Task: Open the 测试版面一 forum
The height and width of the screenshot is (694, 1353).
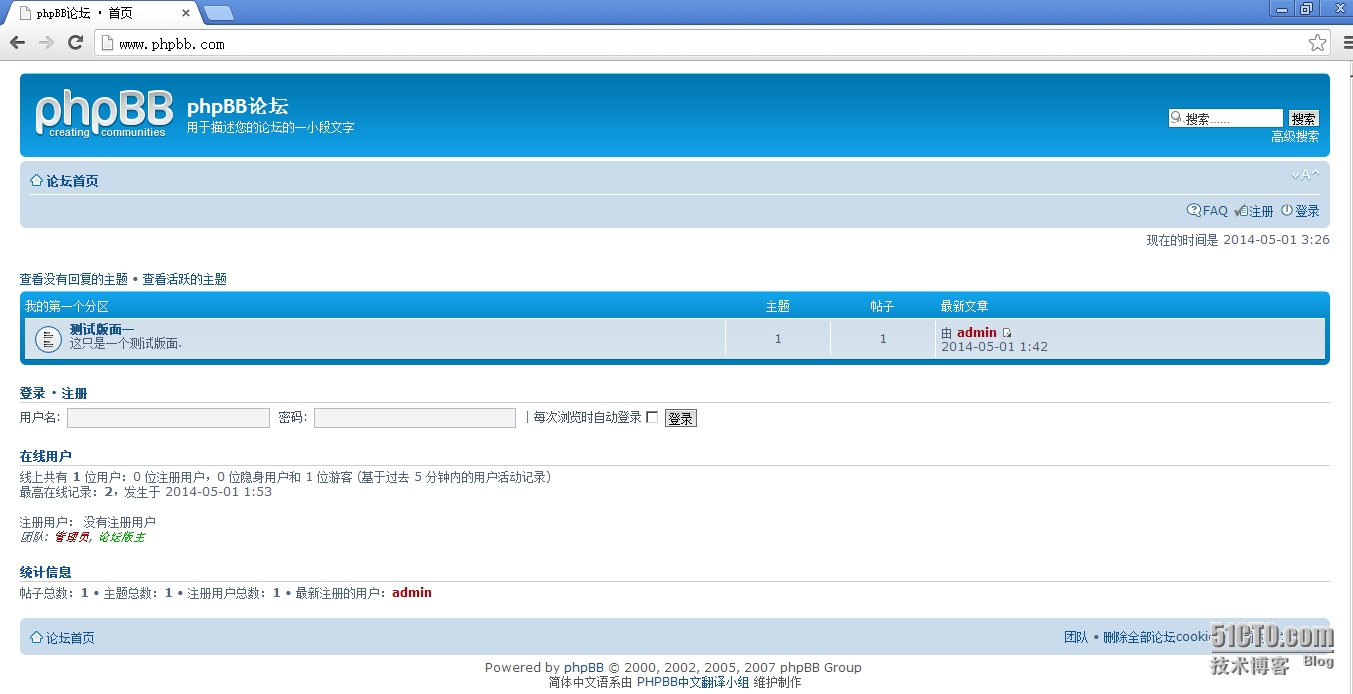Action: point(102,330)
